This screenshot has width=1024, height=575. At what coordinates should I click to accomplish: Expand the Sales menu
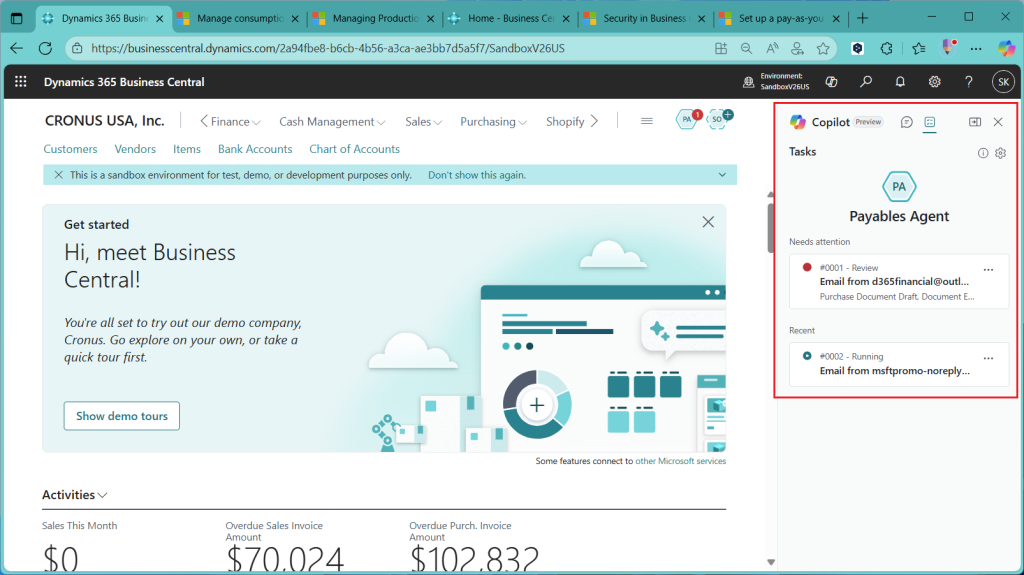point(423,122)
